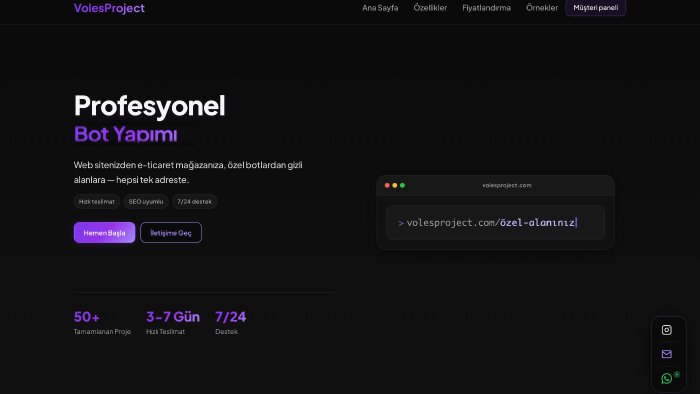This screenshot has height=394, width=700.
Task: Click the green dot in mock window
Action: [x=402, y=185]
